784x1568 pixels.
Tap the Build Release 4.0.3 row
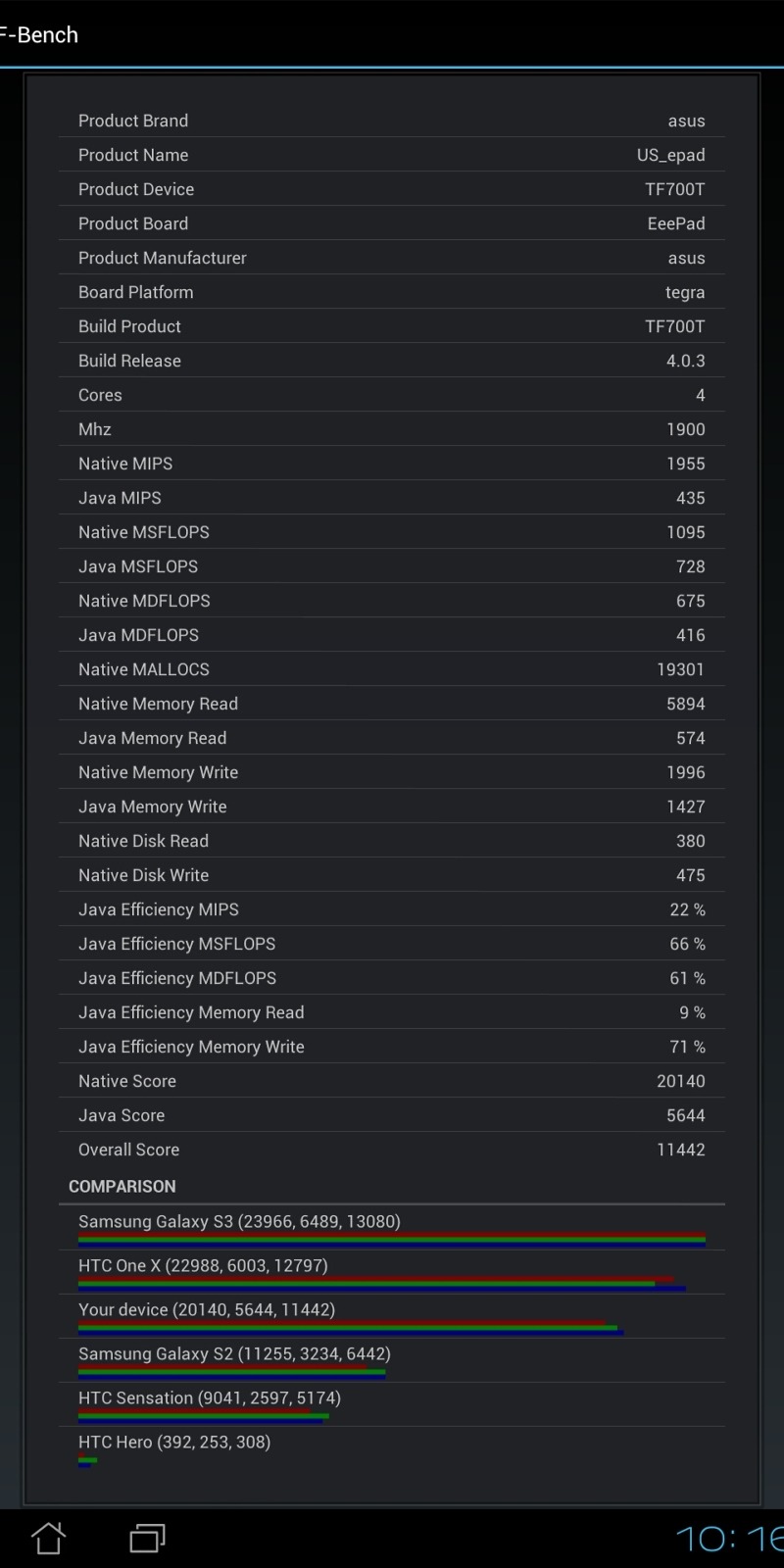pos(392,361)
